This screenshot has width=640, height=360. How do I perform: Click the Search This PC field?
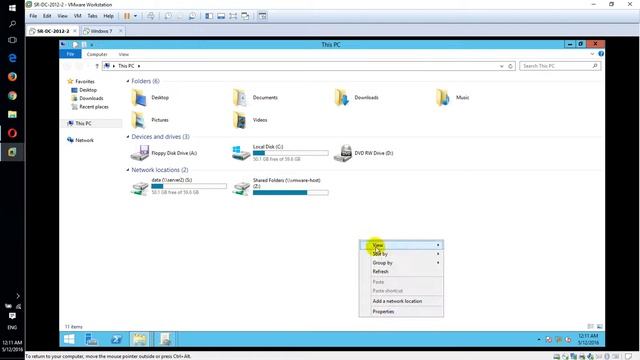tap(560, 66)
